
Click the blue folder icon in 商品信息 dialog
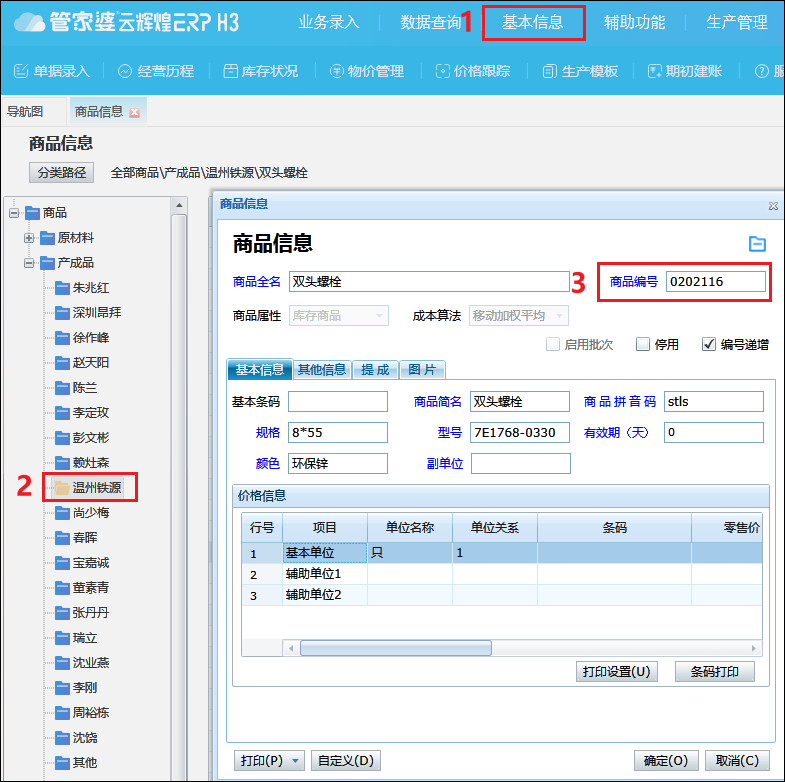click(x=757, y=244)
